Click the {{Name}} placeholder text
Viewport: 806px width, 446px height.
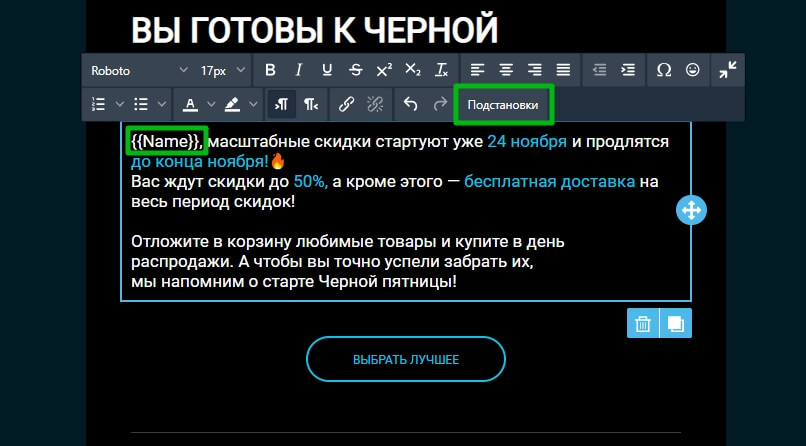(165, 141)
